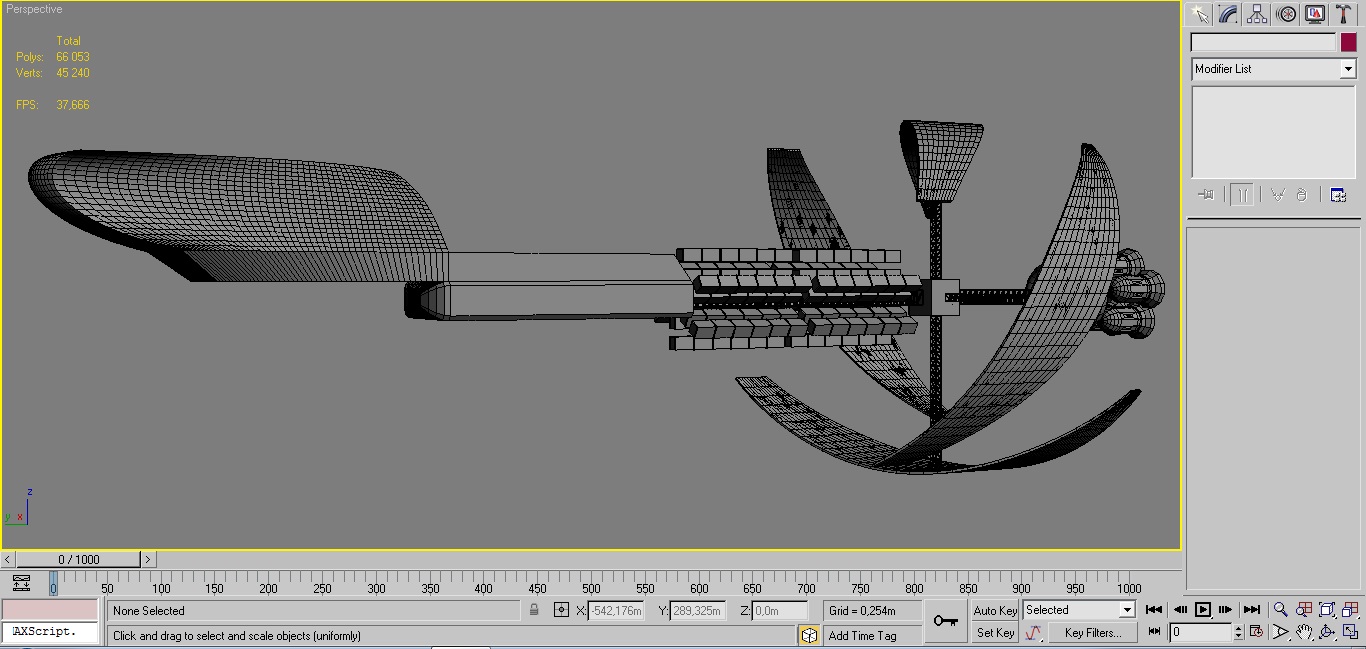Open the Utilities hammer tab
This screenshot has height=649, width=1366.
(1343, 14)
